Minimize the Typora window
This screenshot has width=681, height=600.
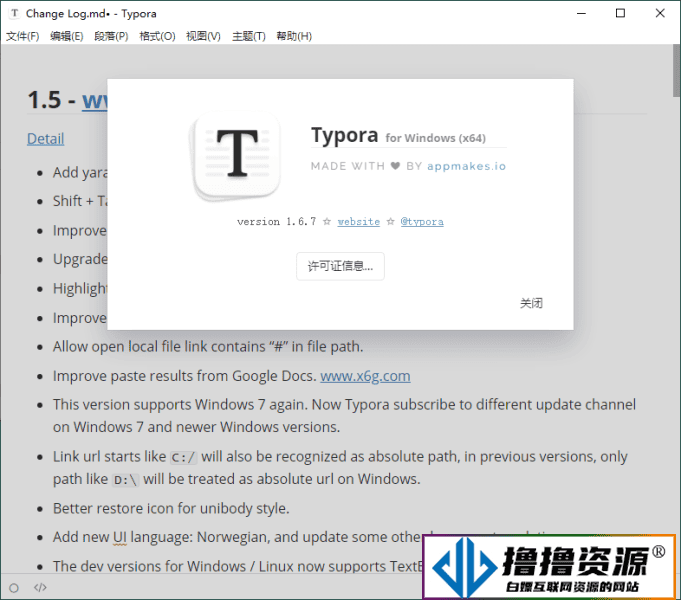(x=581, y=13)
